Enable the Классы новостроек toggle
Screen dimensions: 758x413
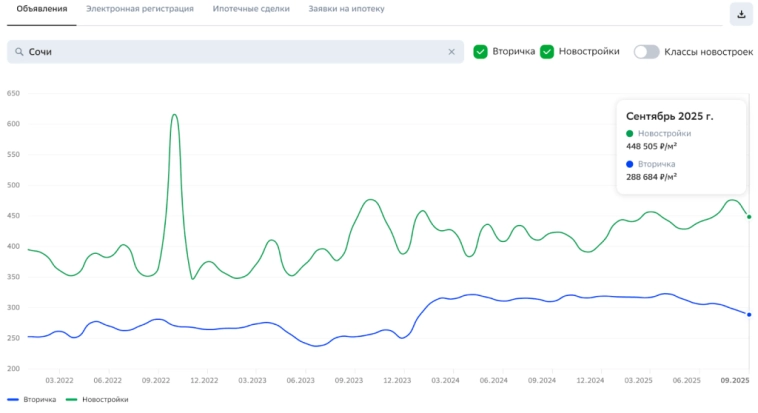point(647,52)
